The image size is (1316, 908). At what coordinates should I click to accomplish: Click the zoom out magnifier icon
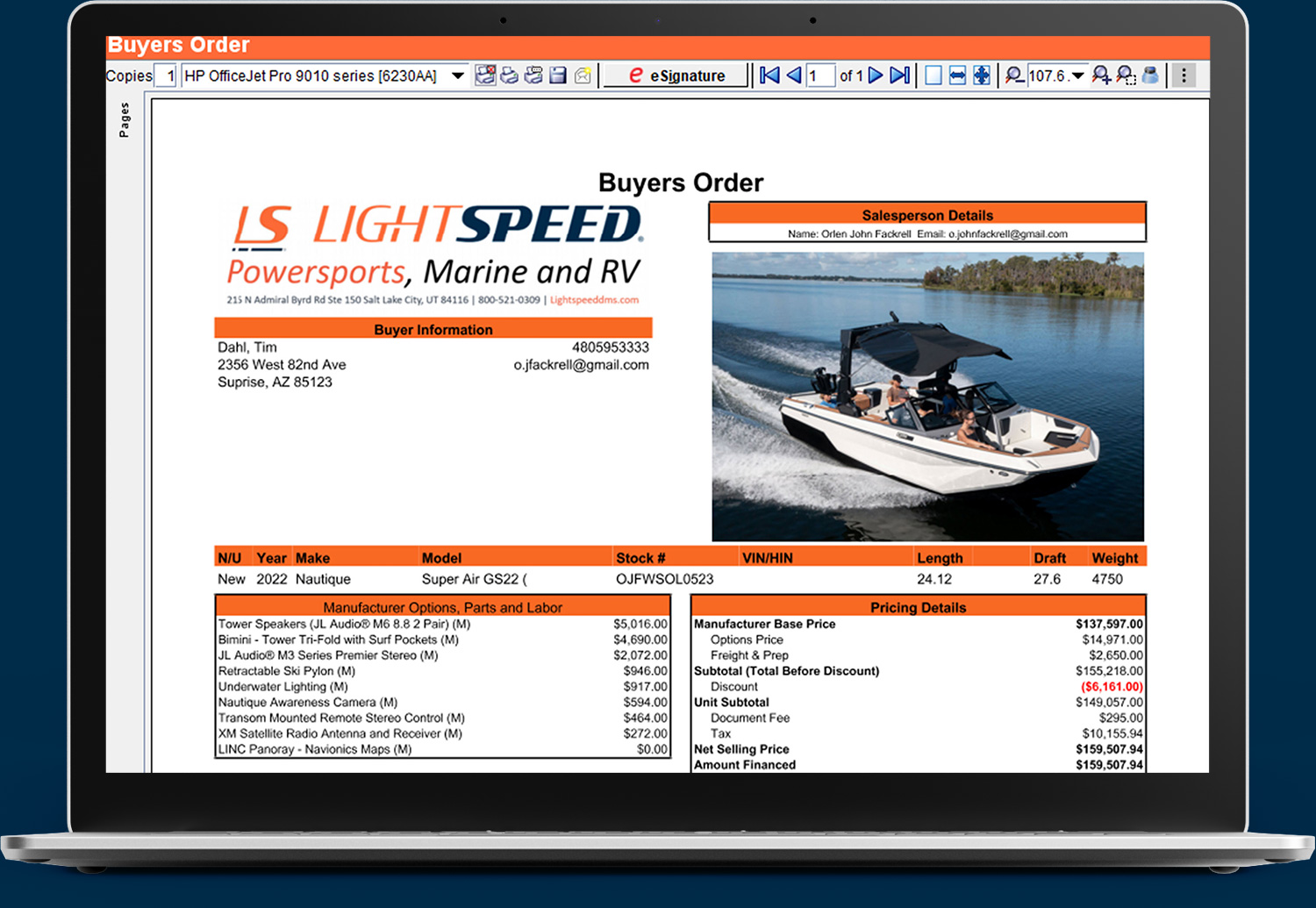[x=1015, y=75]
